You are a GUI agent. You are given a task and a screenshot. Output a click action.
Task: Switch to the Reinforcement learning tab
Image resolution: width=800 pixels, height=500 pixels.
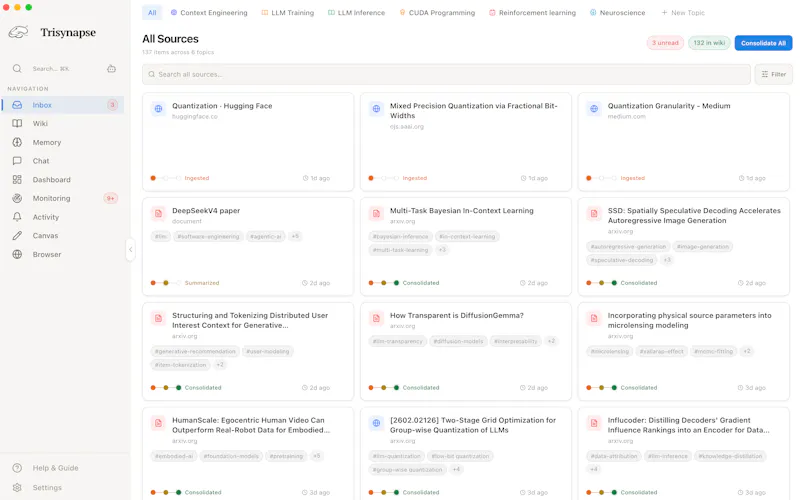pos(533,13)
